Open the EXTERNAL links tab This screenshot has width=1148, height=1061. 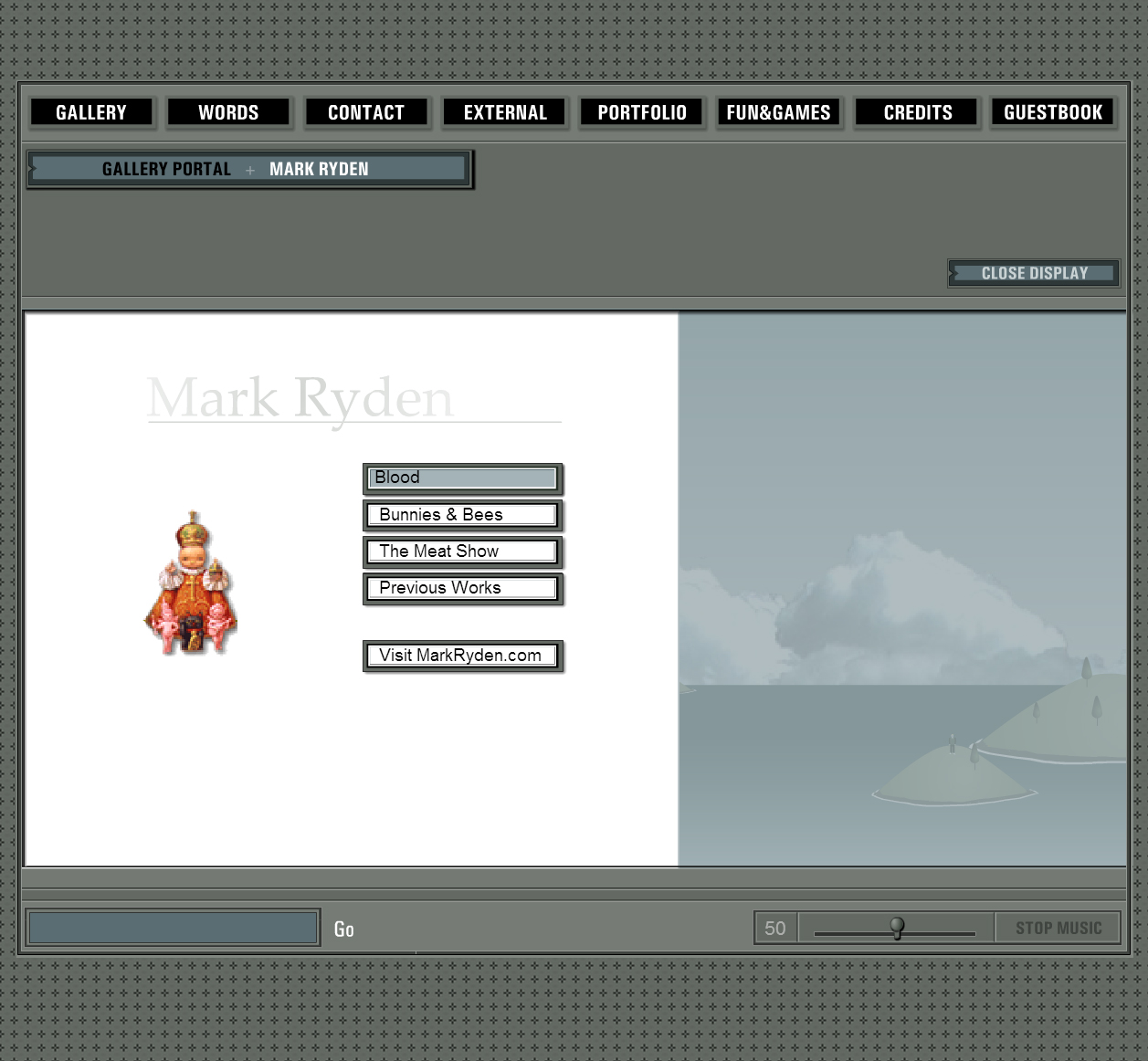click(504, 112)
